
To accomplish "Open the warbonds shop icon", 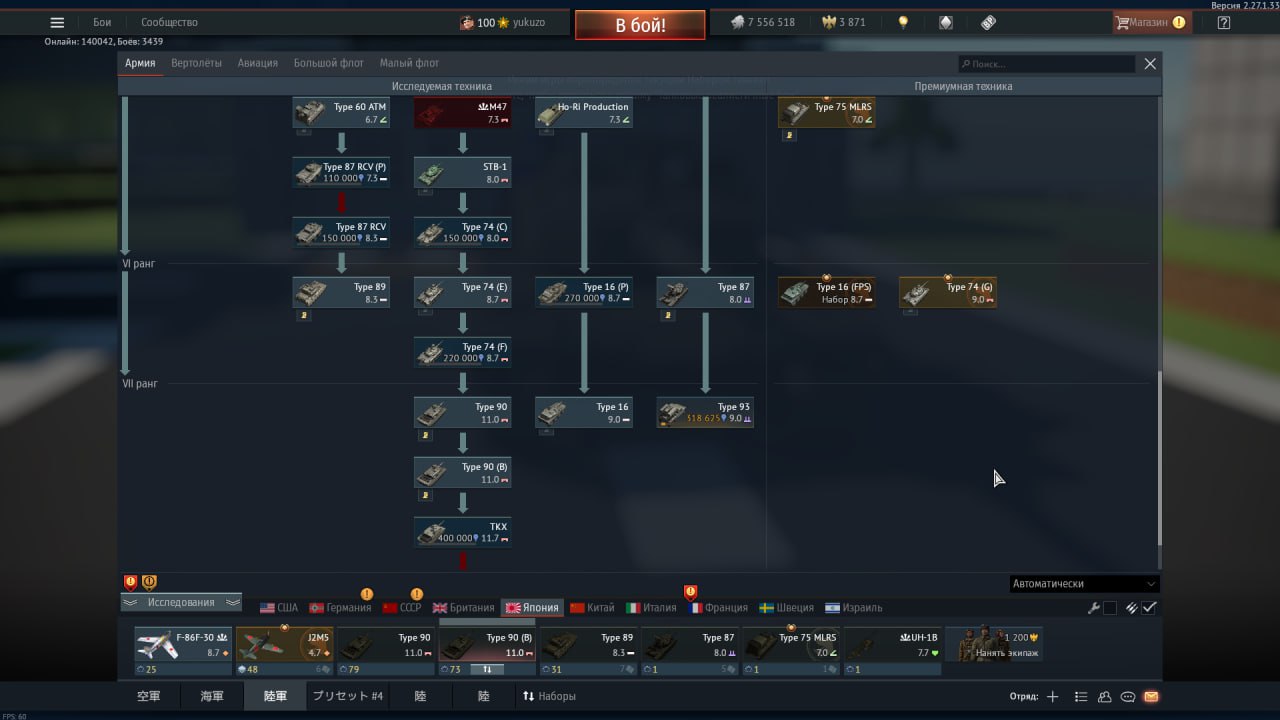I will 945,22.
